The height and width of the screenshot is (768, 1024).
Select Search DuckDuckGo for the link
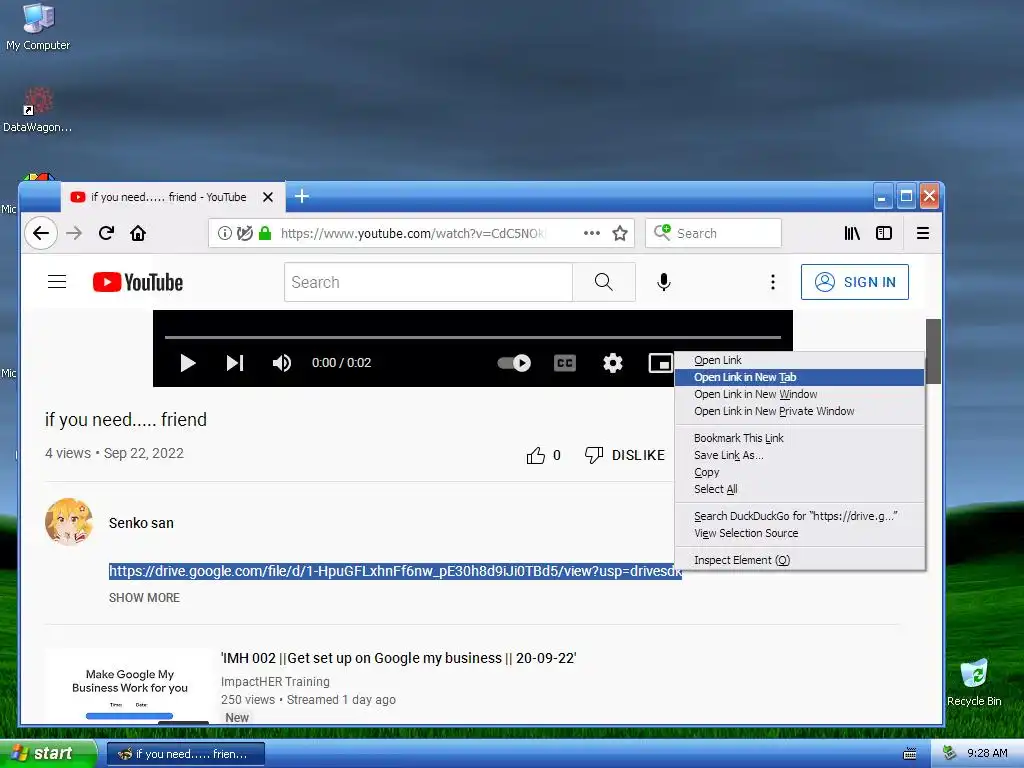(799, 516)
